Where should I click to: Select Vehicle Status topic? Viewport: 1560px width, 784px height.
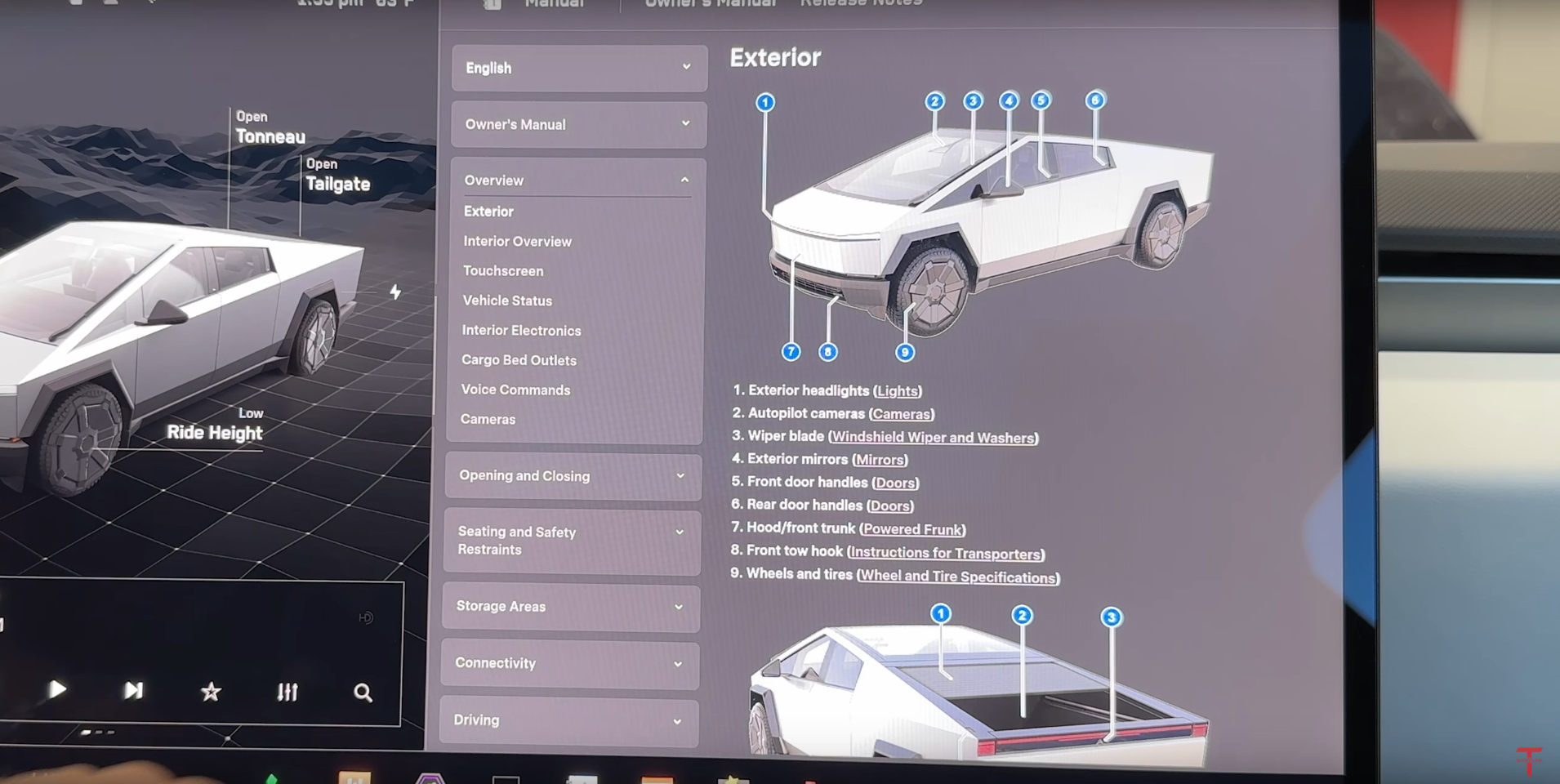click(507, 301)
